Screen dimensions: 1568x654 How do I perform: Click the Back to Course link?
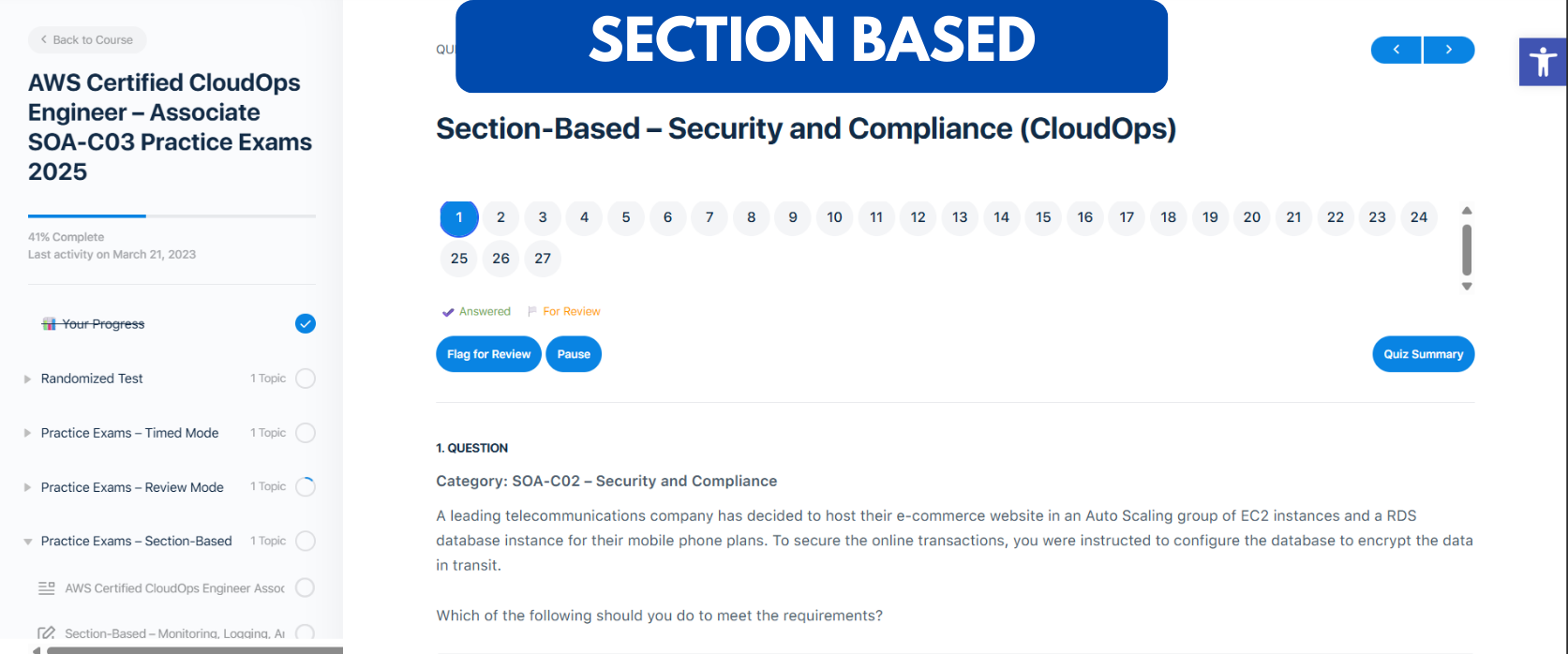click(x=87, y=40)
